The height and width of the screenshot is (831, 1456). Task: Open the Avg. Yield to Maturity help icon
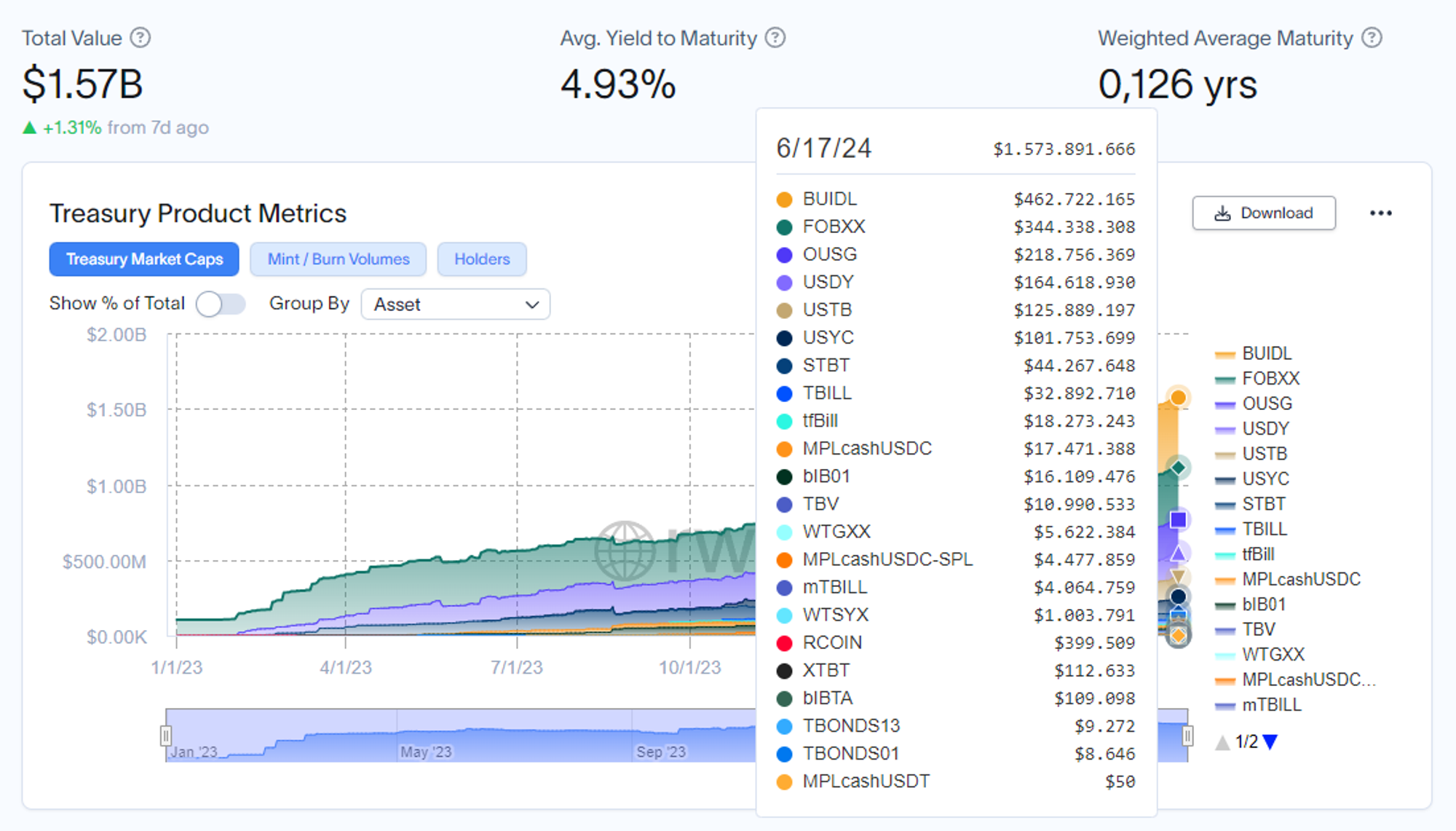[776, 38]
